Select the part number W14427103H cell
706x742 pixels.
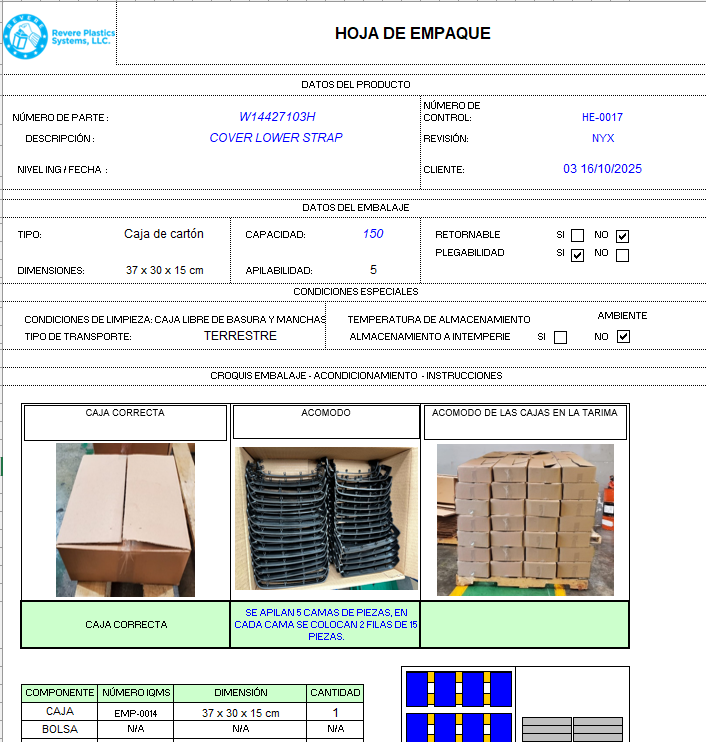click(277, 117)
